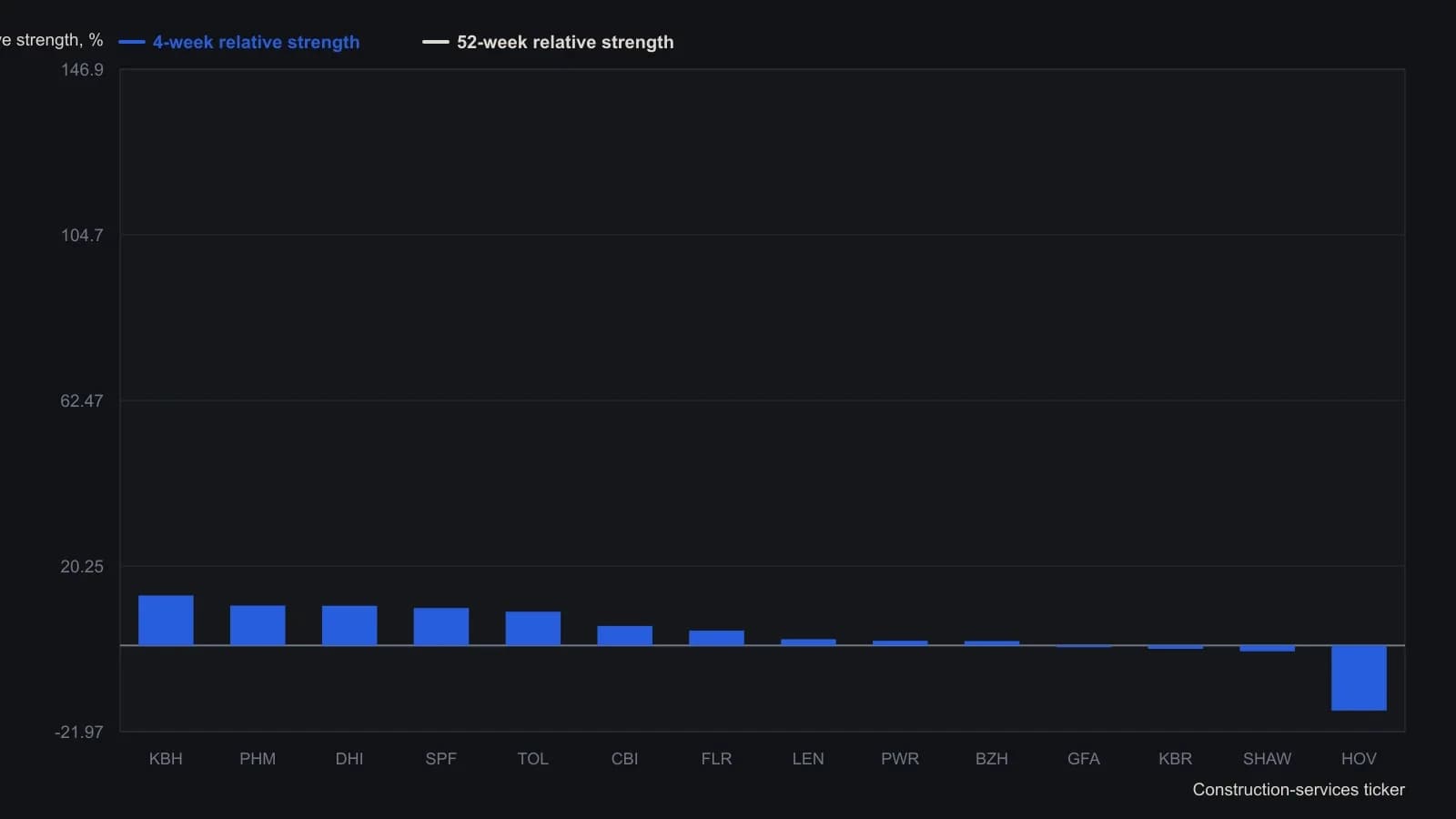
Task: Click the FLR ticker label
Action: 717,759
